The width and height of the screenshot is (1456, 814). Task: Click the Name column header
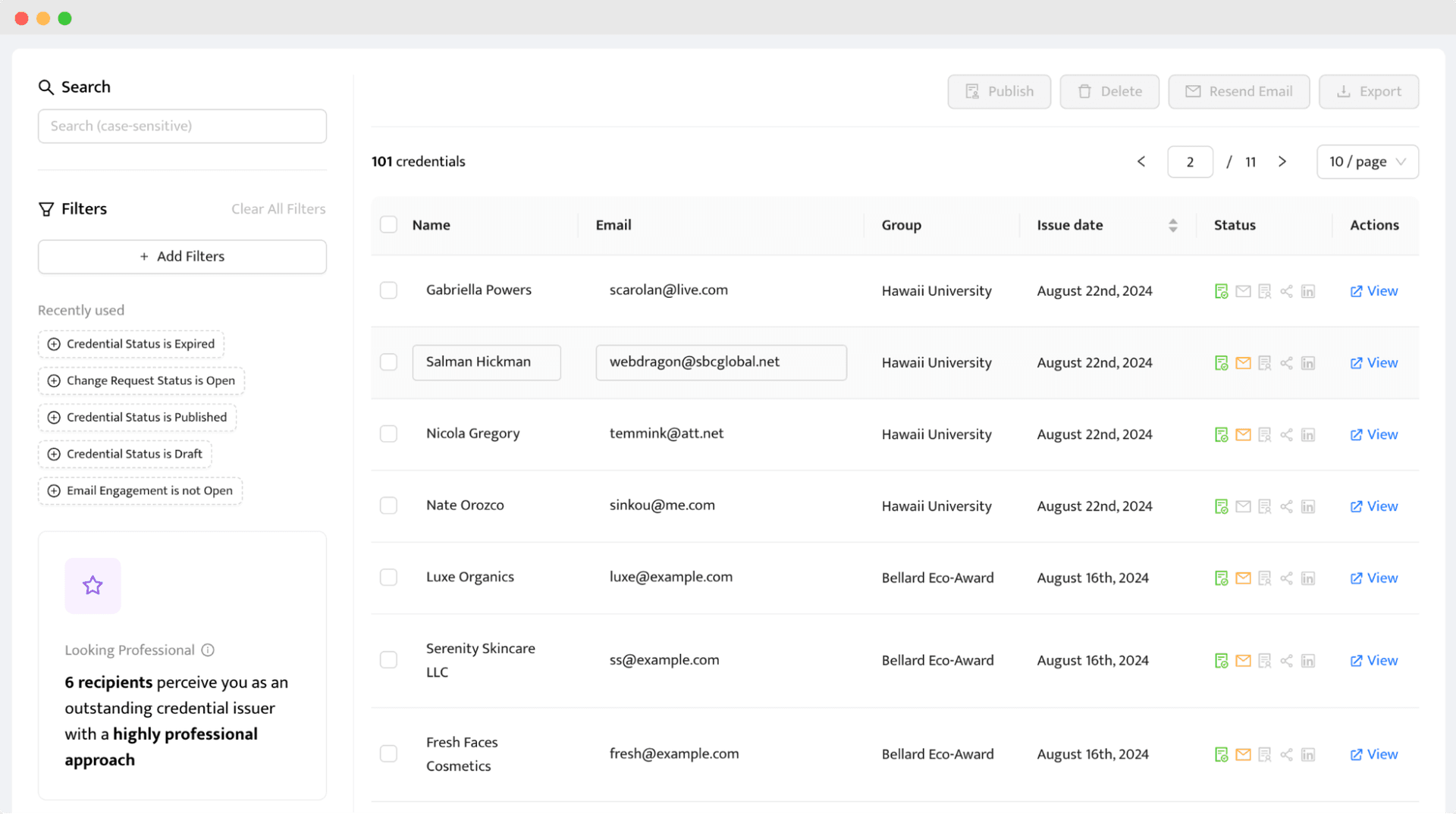[431, 225]
